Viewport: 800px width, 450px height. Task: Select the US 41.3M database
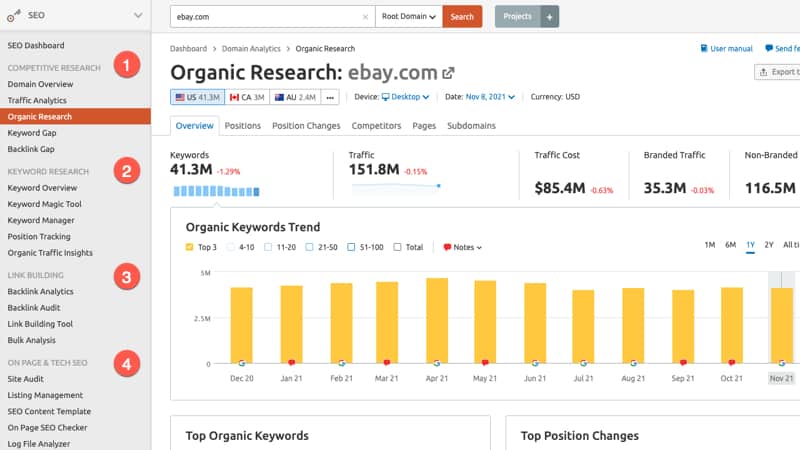click(197, 97)
